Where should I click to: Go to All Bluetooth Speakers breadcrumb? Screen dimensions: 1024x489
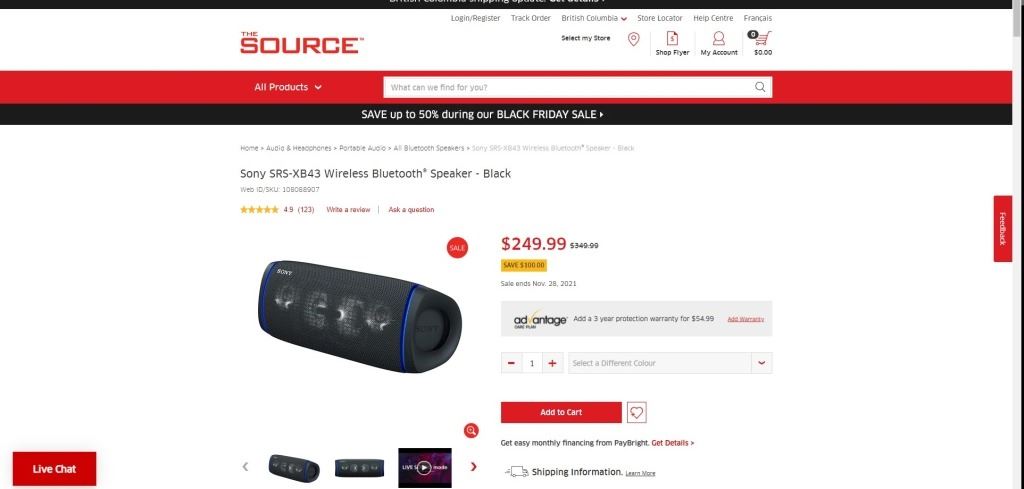point(429,148)
